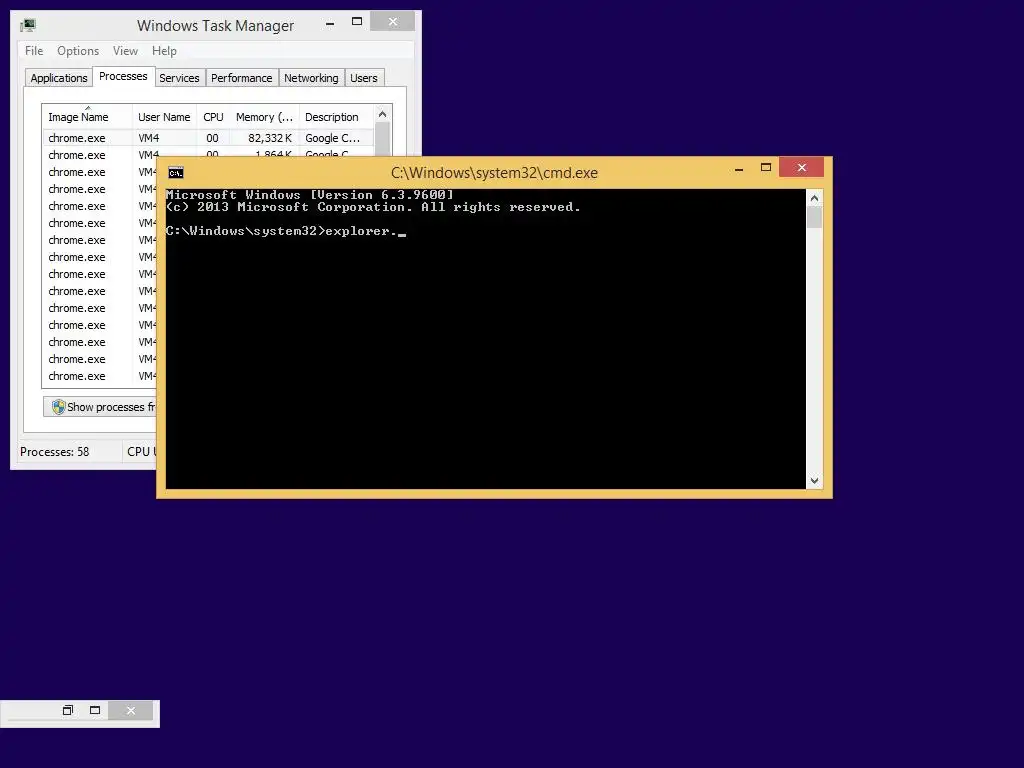Click the Google C... description in first row

tap(332, 138)
